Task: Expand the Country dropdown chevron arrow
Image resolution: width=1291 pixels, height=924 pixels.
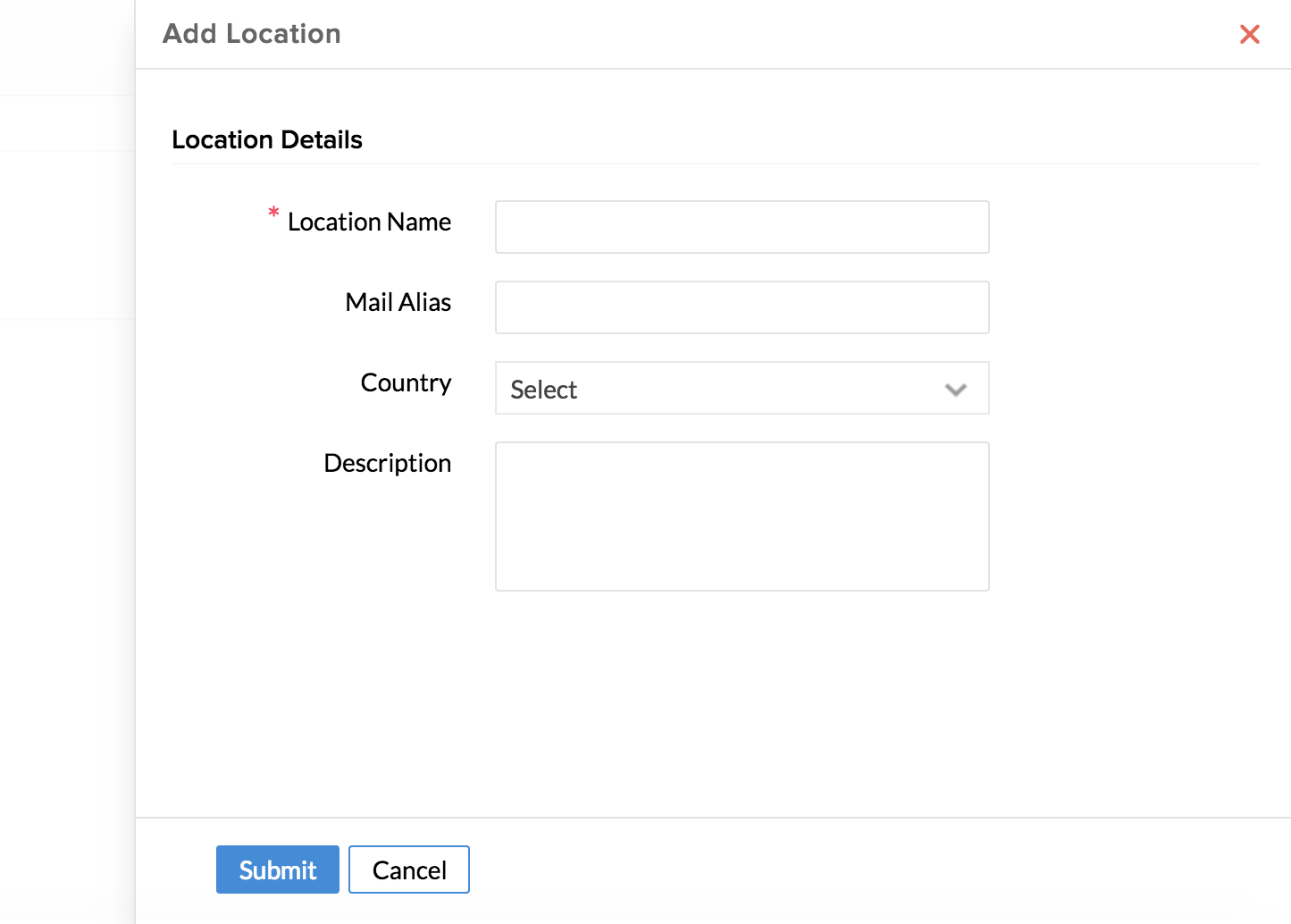Action: click(x=955, y=390)
